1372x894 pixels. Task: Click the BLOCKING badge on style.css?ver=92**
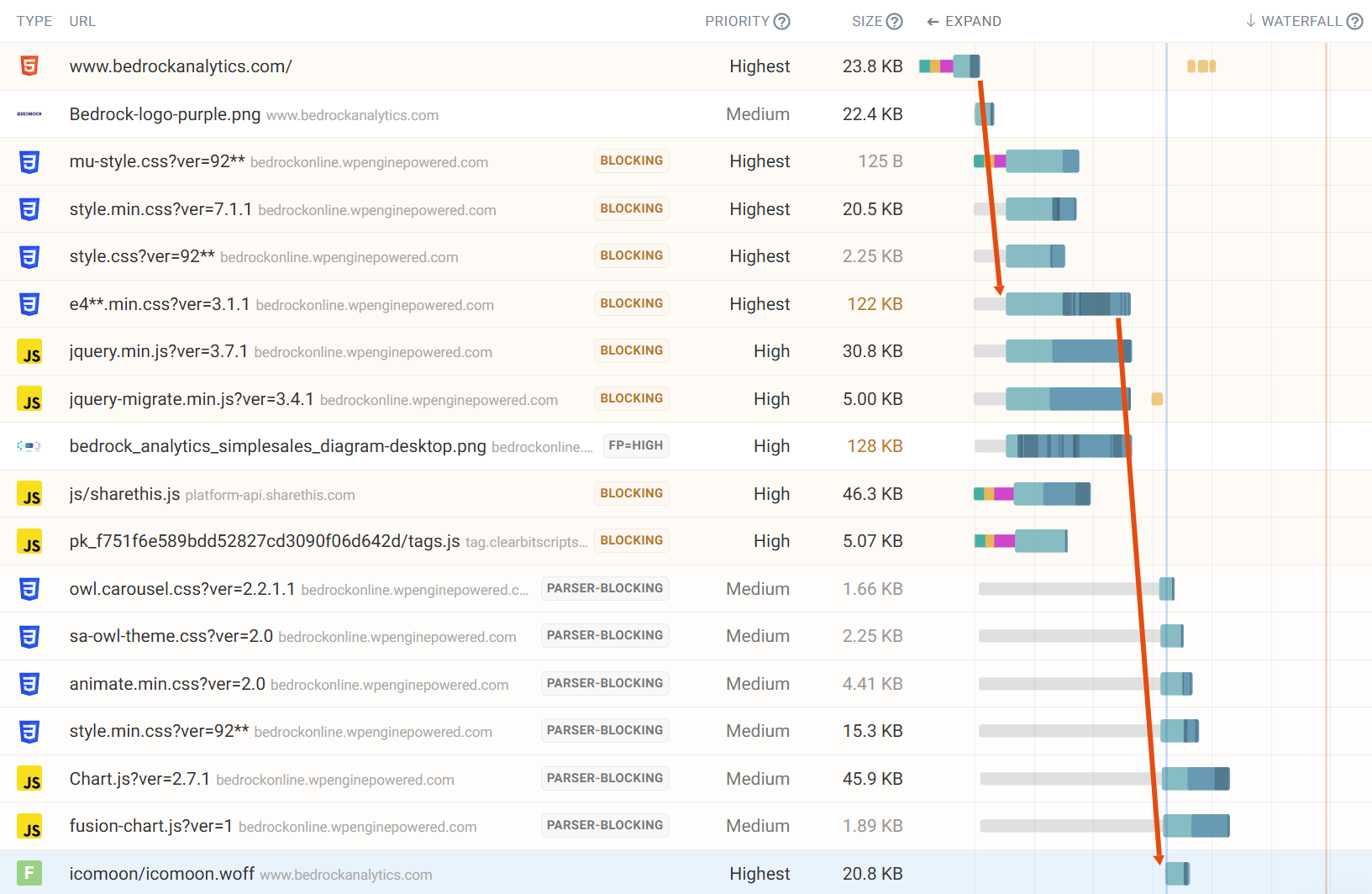pos(632,255)
